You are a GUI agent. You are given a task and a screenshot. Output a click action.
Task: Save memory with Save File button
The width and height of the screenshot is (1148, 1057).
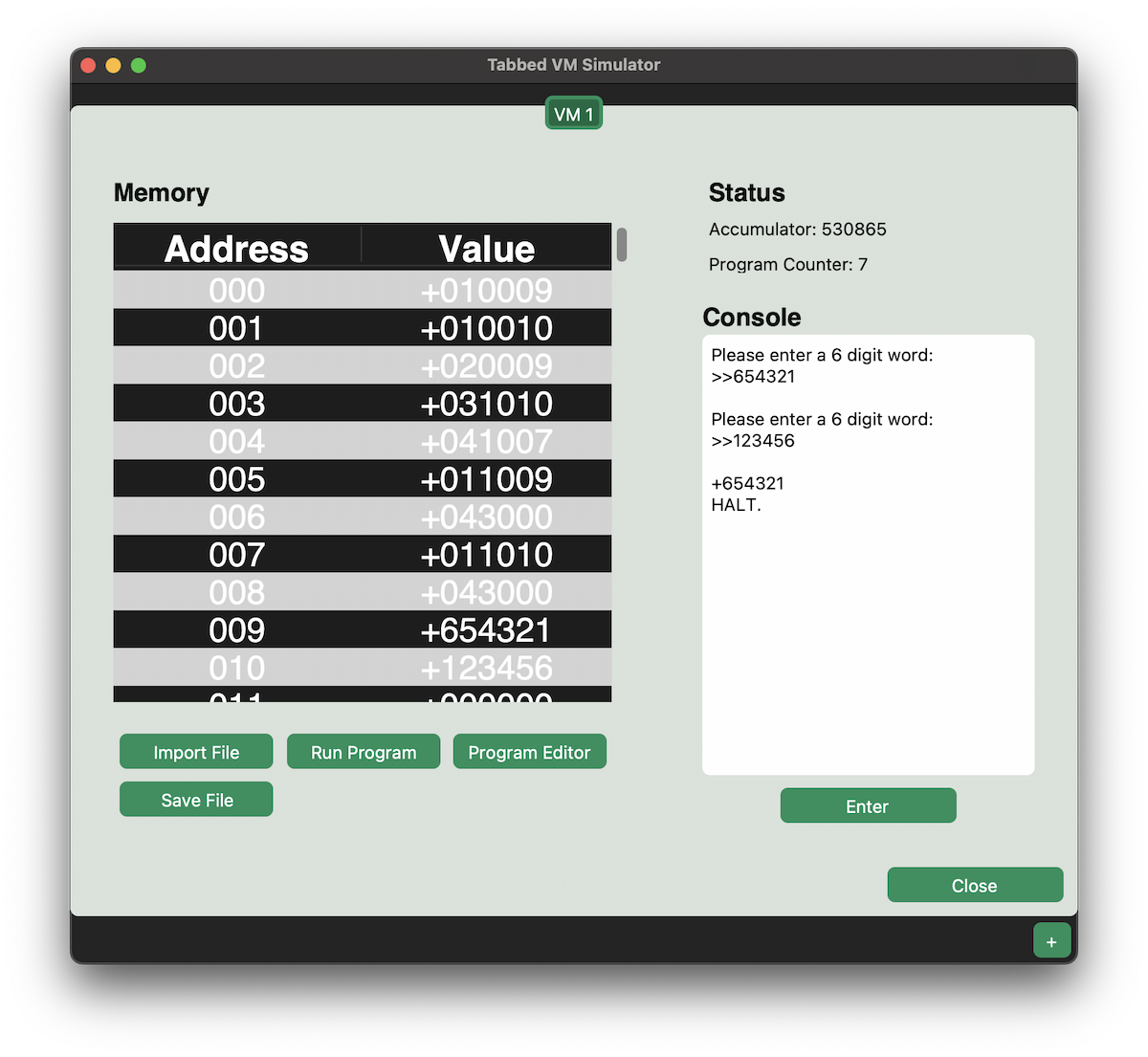tap(196, 800)
